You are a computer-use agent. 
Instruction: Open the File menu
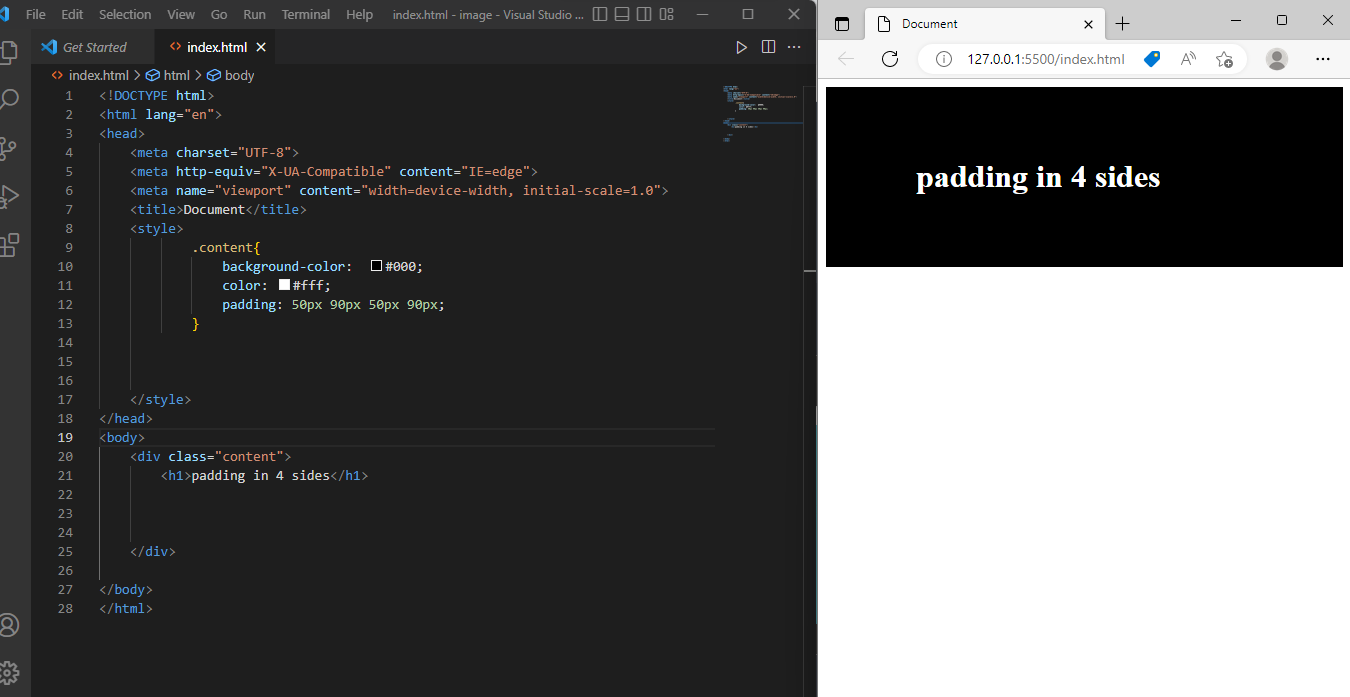pyautogui.click(x=36, y=14)
